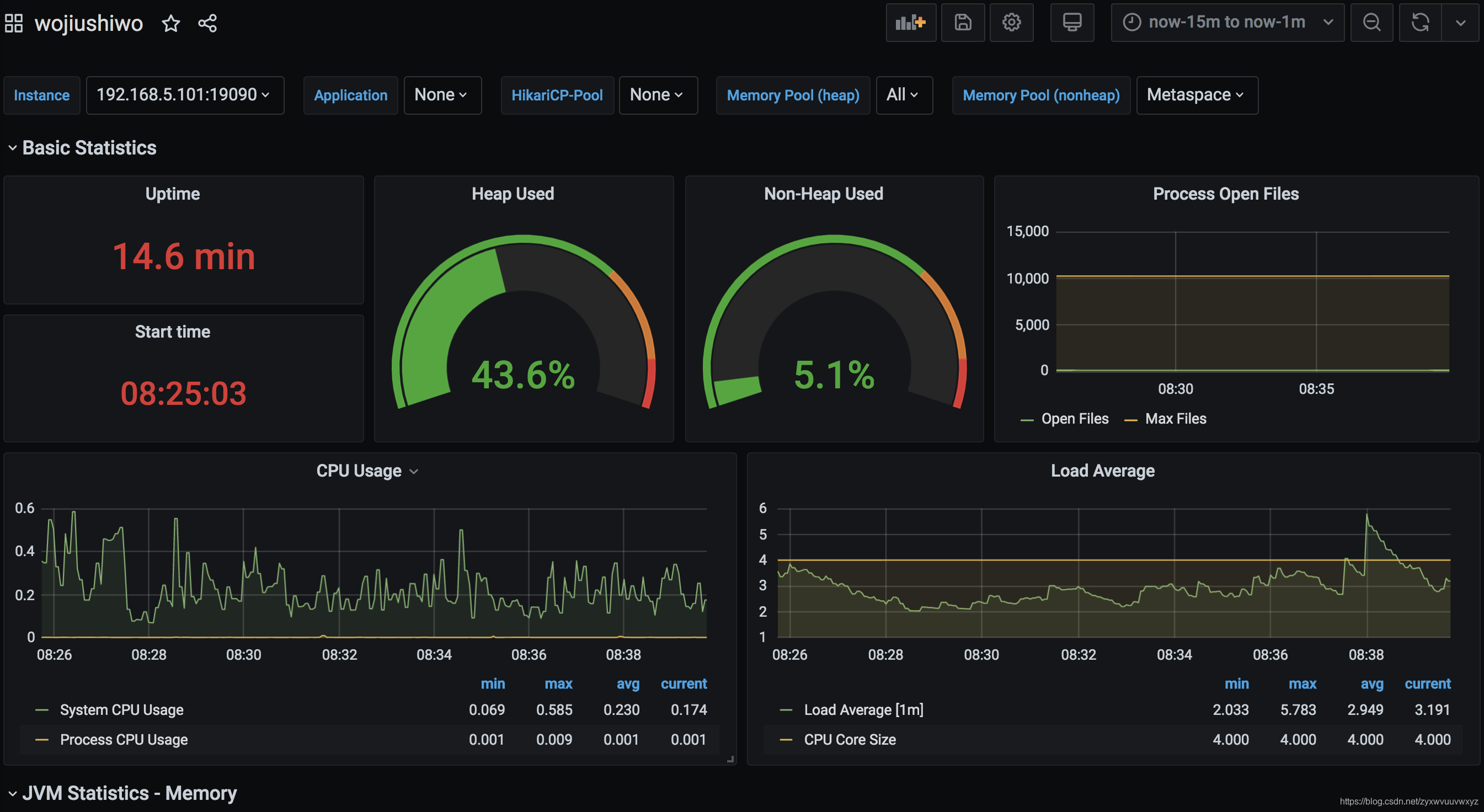
Task: Click the 08:25:03 start time value
Action: tap(184, 394)
